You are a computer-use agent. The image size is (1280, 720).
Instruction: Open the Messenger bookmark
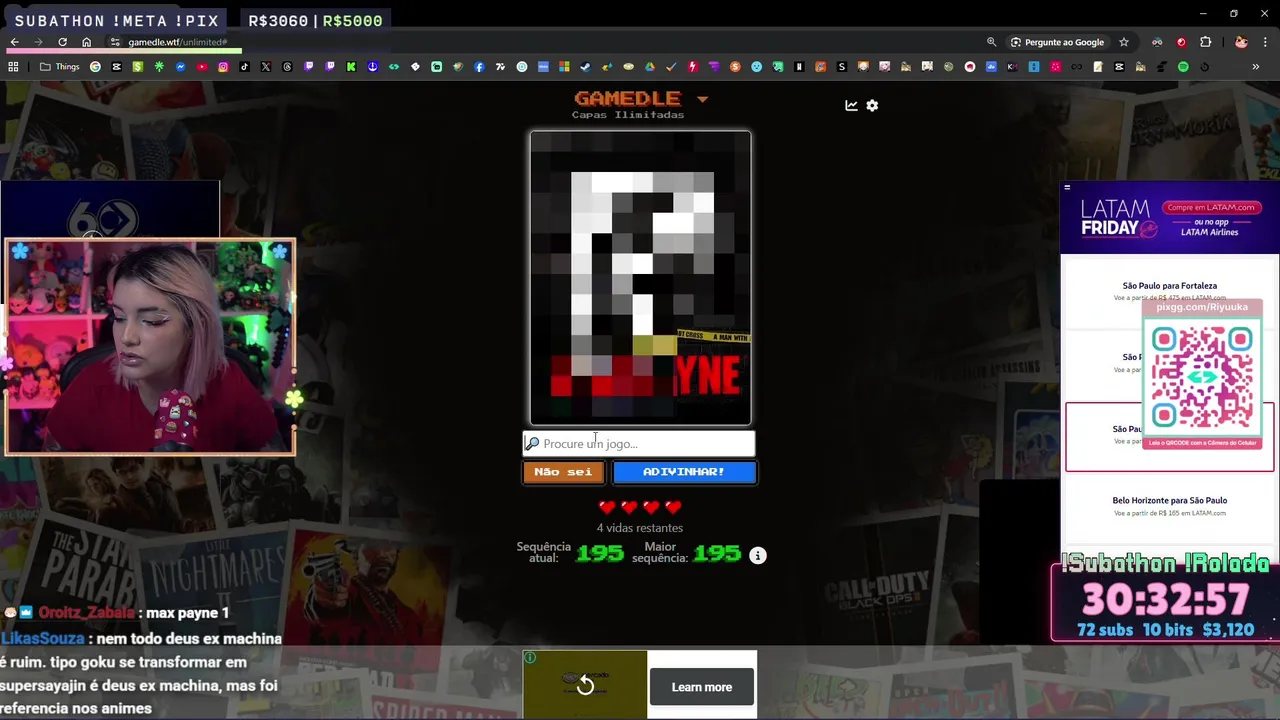click(x=181, y=67)
